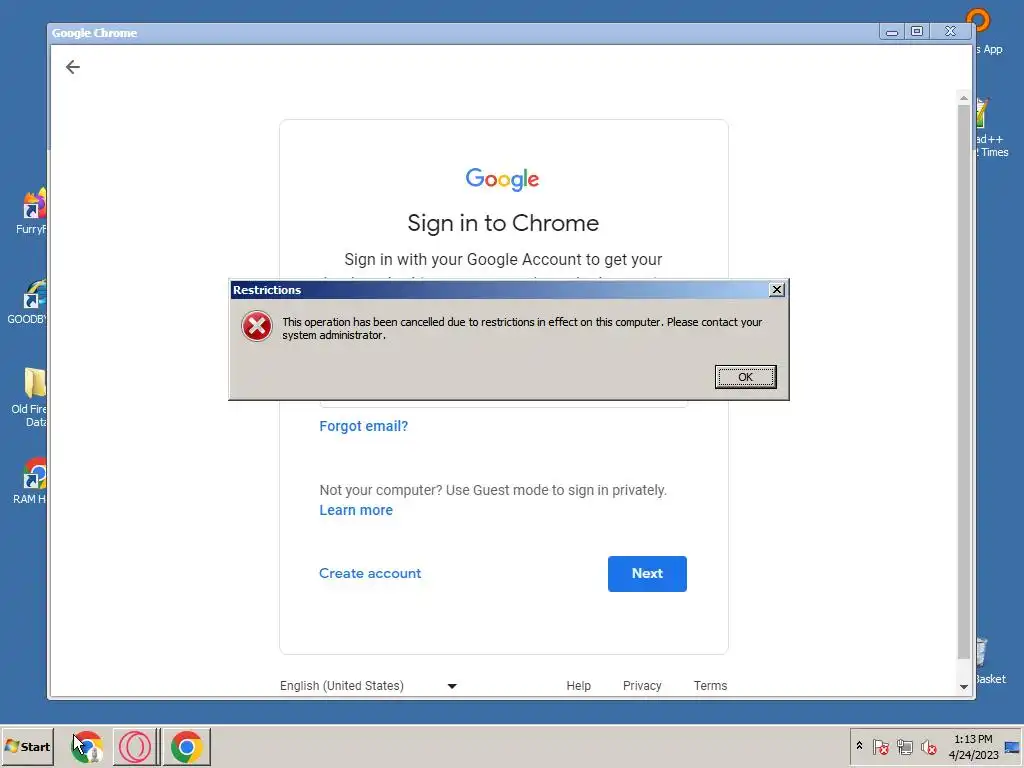The width and height of the screenshot is (1024, 768).
Task: Select the RAM H Chrome desktop shortcut
Action: [x=31, y=481]
